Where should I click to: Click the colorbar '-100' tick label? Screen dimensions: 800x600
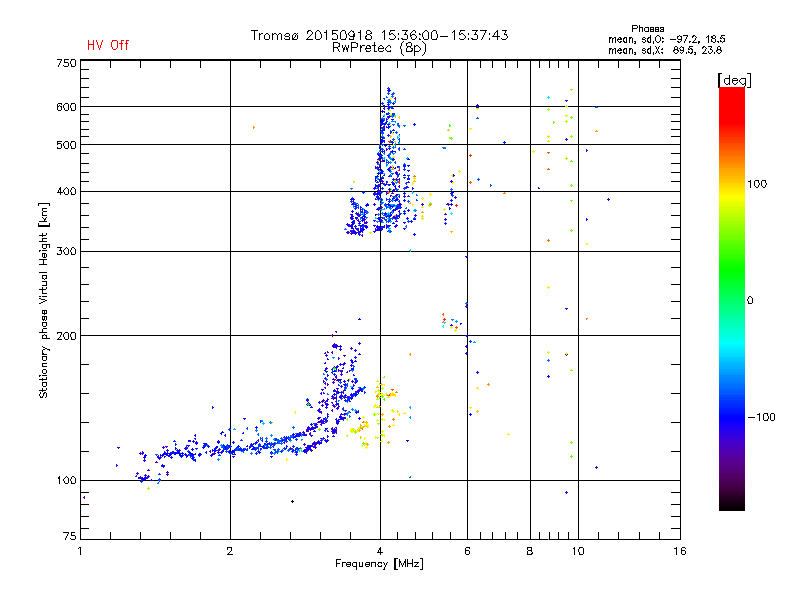[761, 417]
